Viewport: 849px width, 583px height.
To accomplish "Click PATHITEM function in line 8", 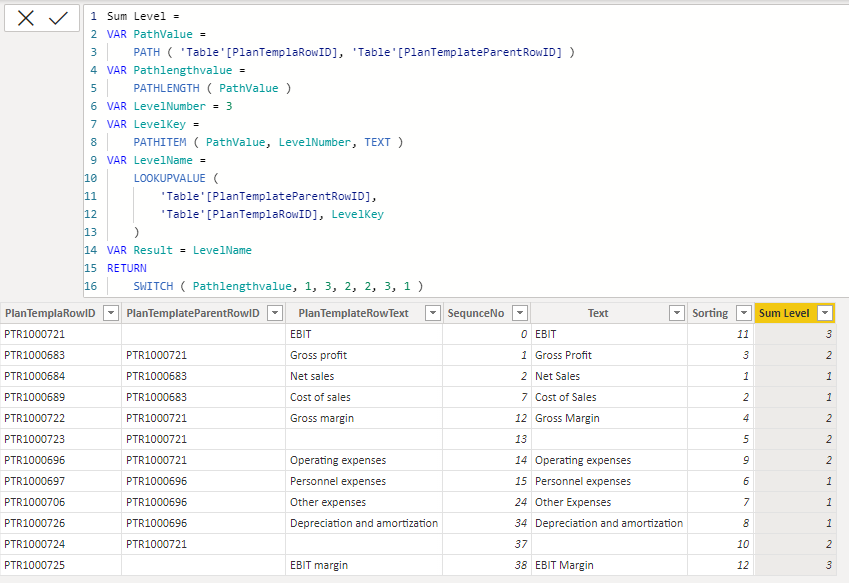I will tap(160, 142).
